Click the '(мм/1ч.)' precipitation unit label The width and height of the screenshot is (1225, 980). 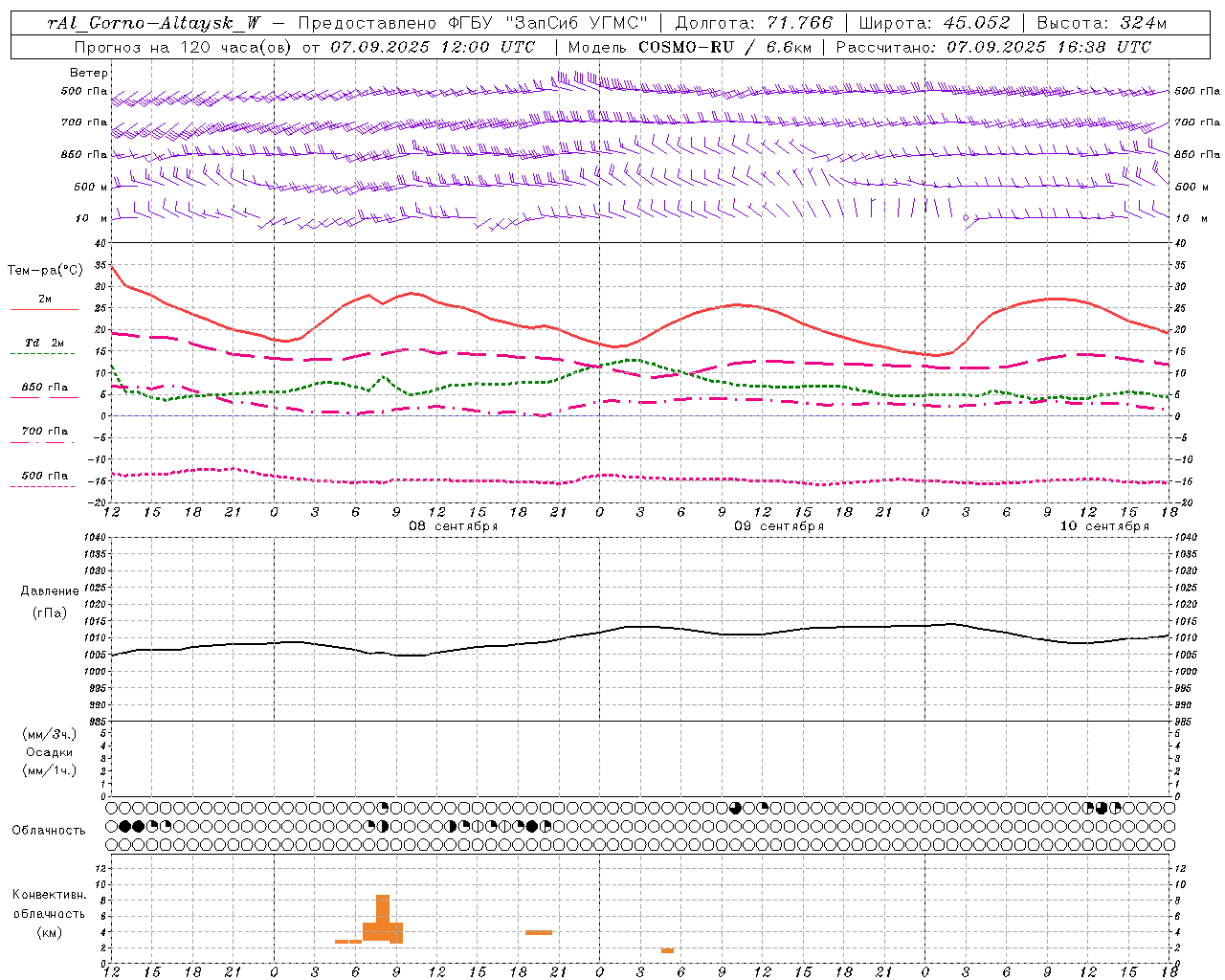click(x=50, y=770)
